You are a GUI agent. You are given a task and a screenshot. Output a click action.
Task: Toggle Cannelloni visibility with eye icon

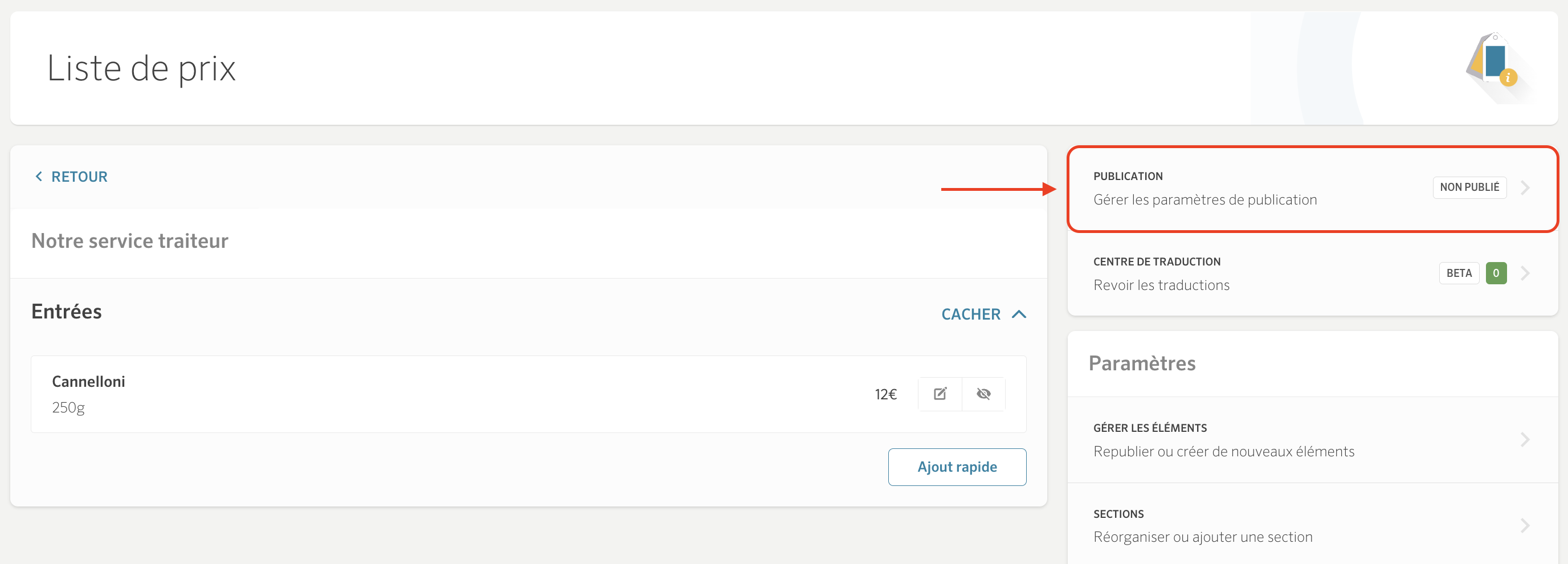(x=983, y=394)
